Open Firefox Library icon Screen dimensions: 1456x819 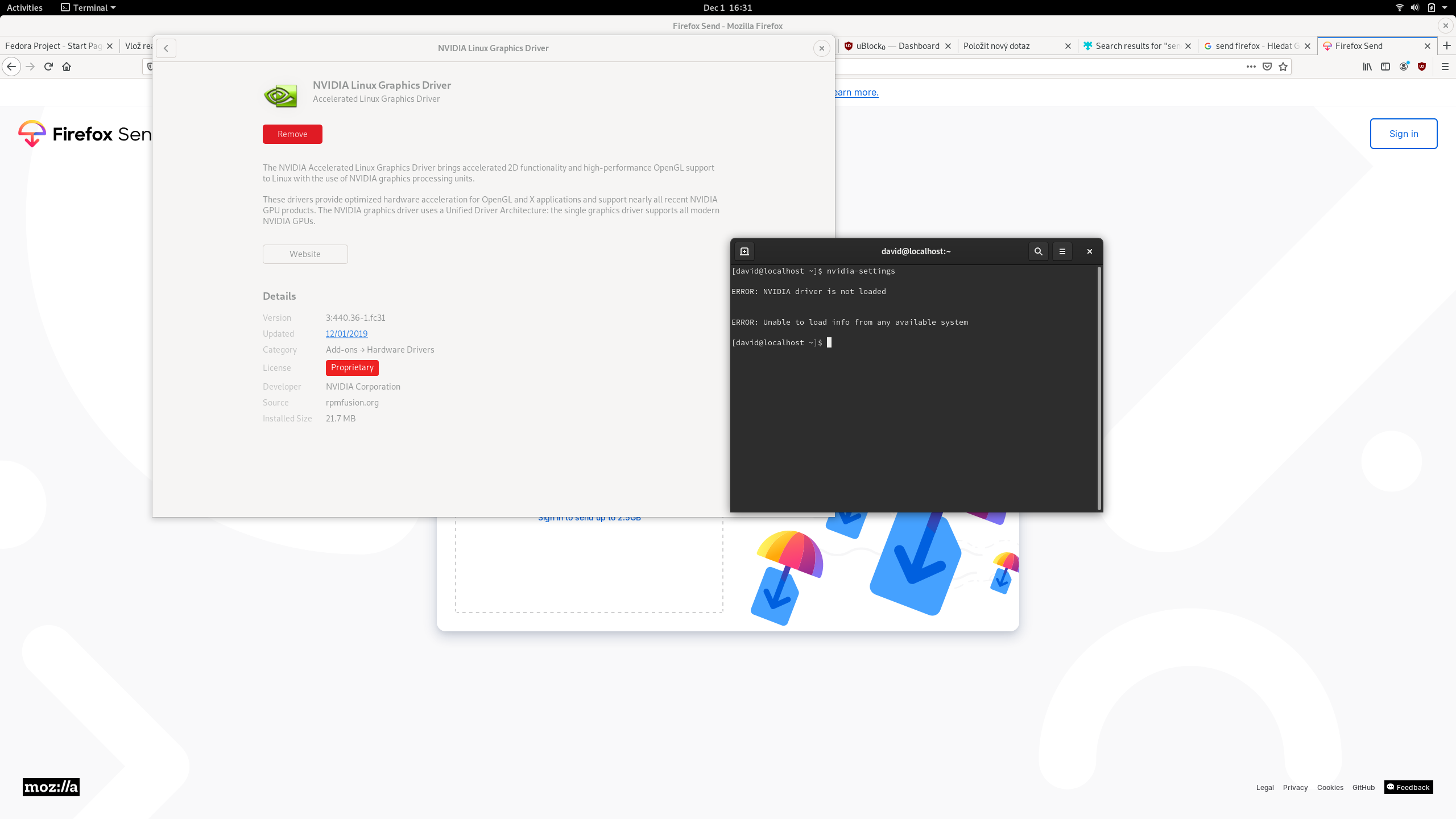[x=1367, y=67]
